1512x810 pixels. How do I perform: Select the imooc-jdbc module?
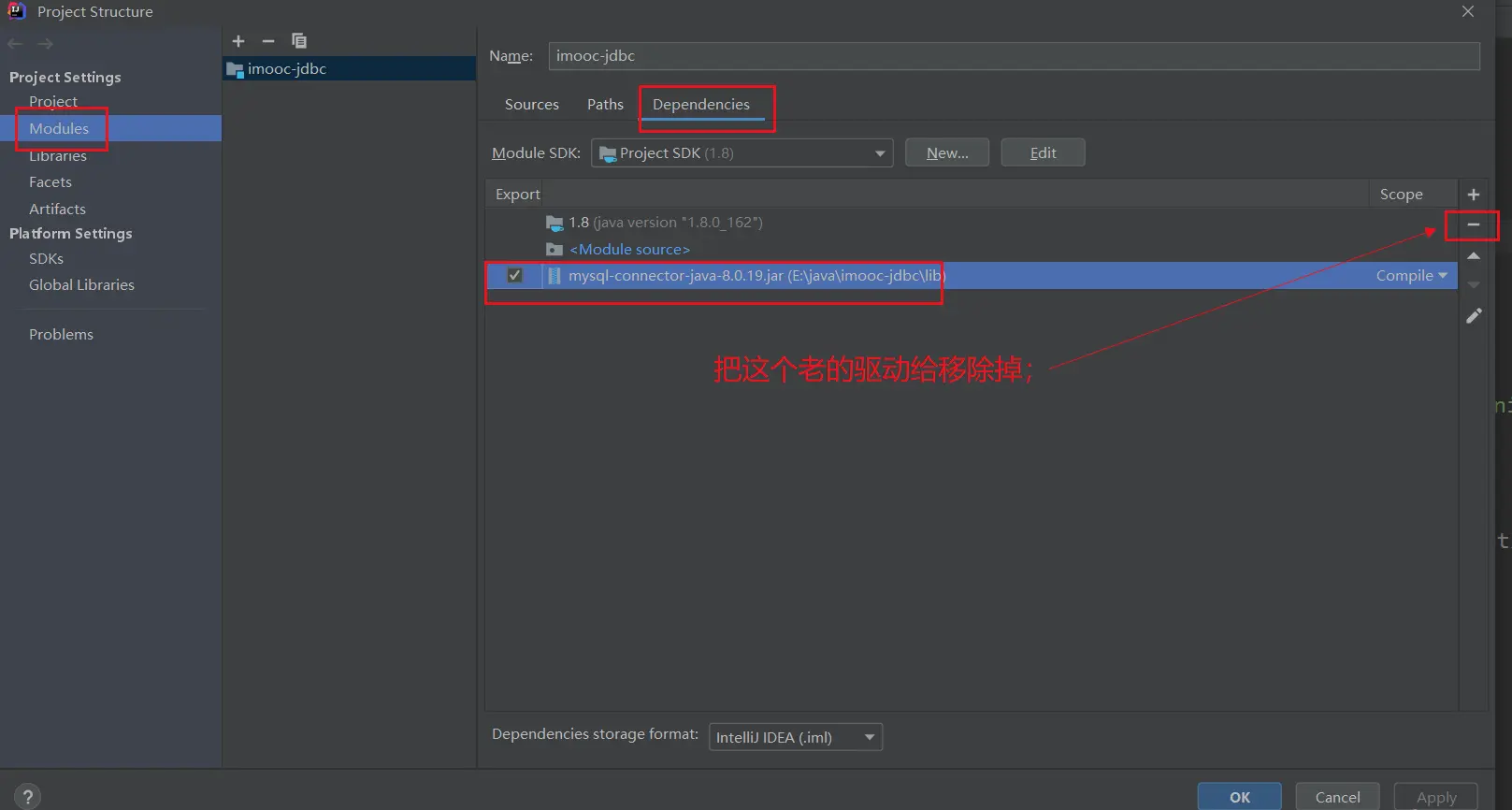tap(286, 69)
